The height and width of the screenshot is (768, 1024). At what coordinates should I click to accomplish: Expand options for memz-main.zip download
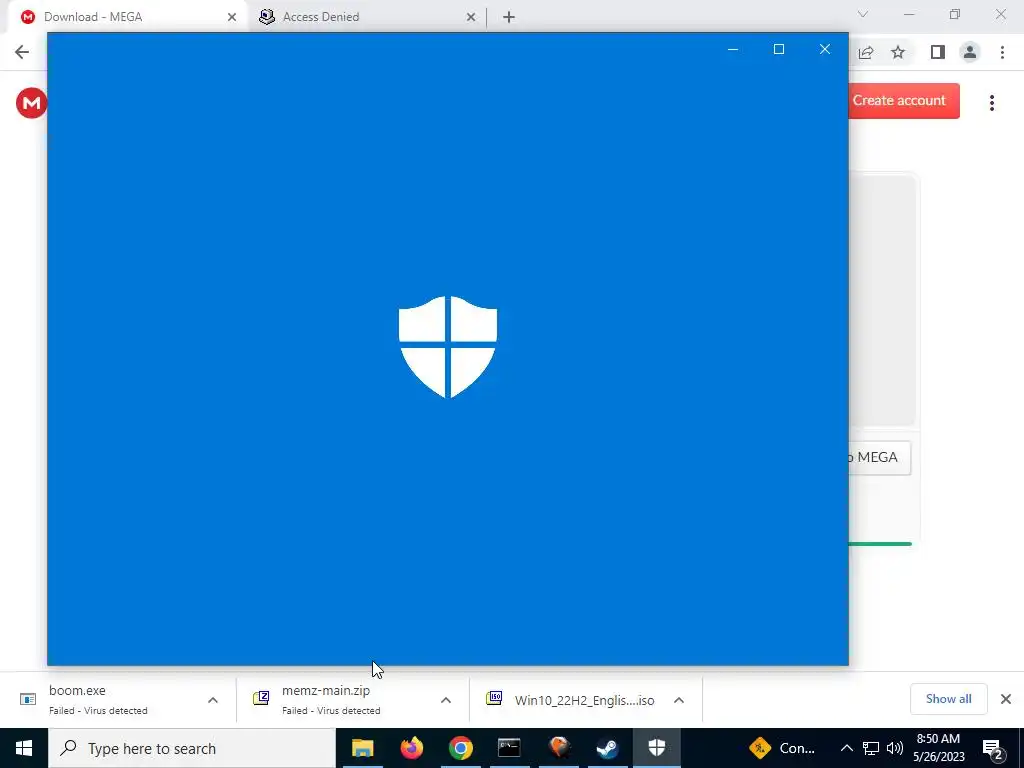446,700
